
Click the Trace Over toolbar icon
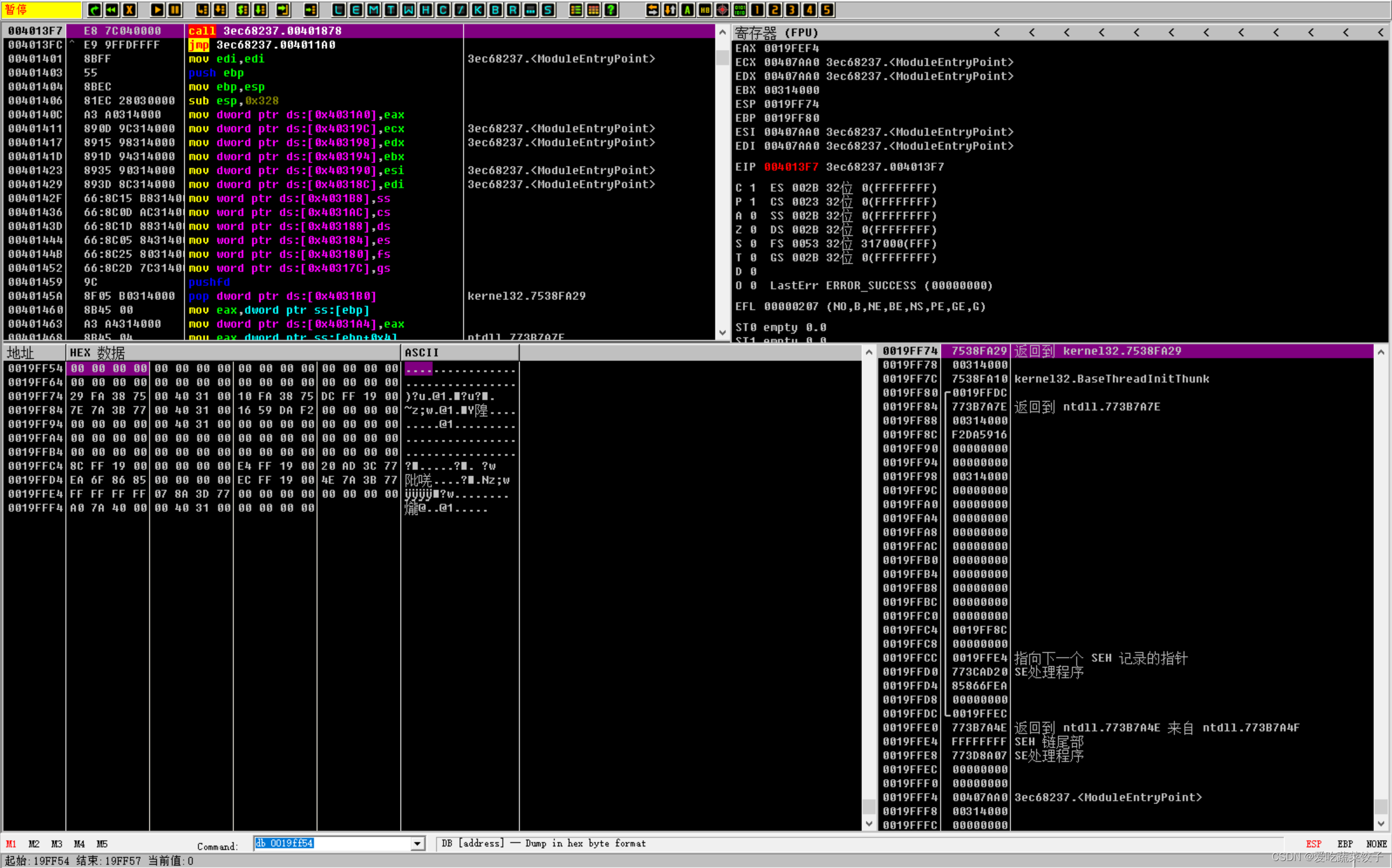pyautogui.click(x=260, y=9)
